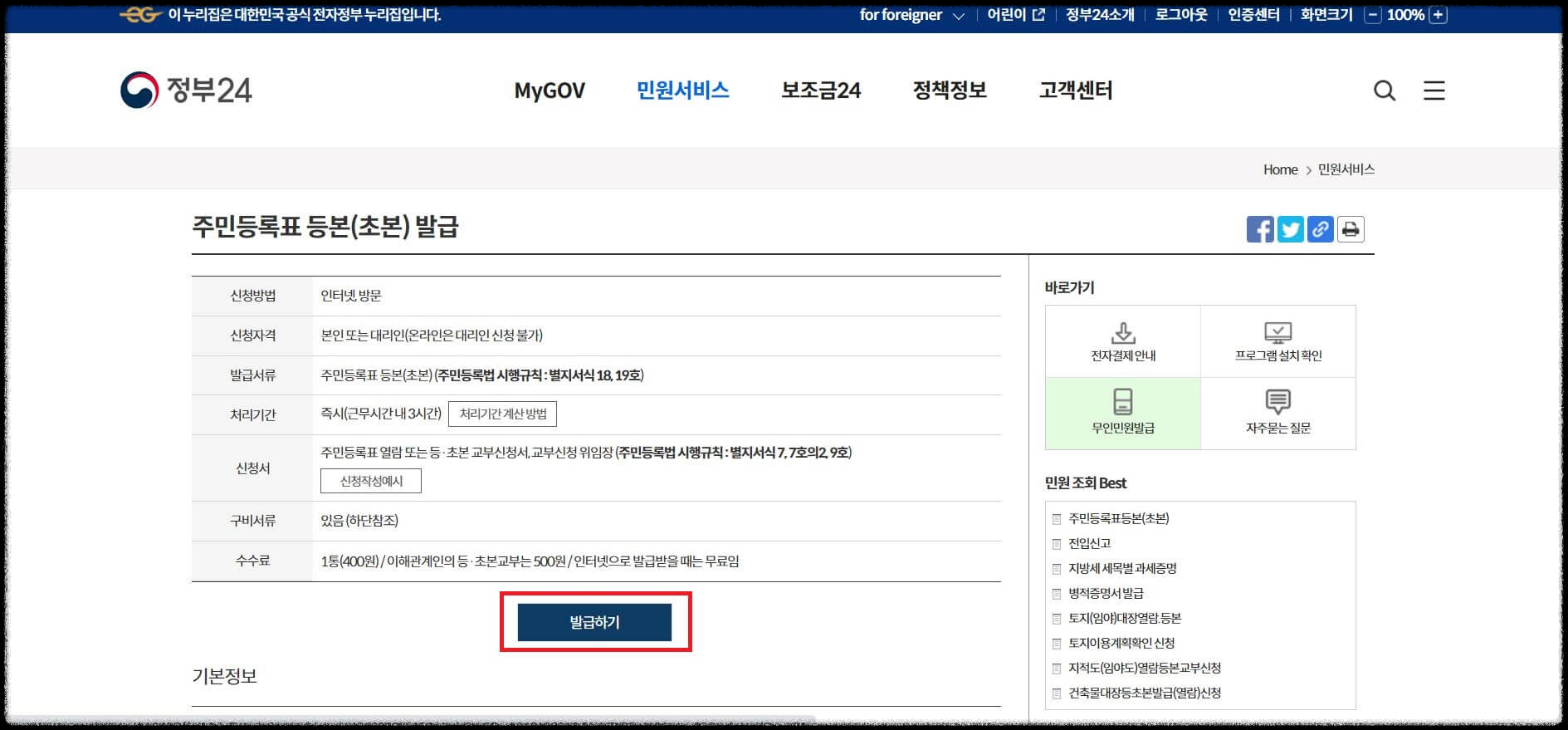
Task: Open 인증센터 link
Action: coord(1253,15)
